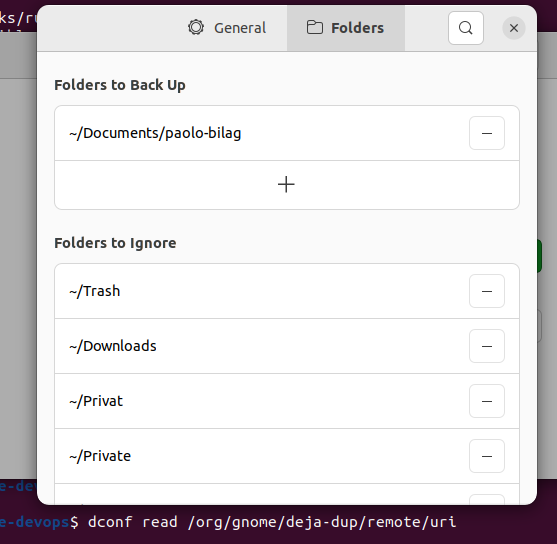Select the Folders tab
The width and height of the screenshot is (557, 544).
pyautogui.click(x=346, y=28)
